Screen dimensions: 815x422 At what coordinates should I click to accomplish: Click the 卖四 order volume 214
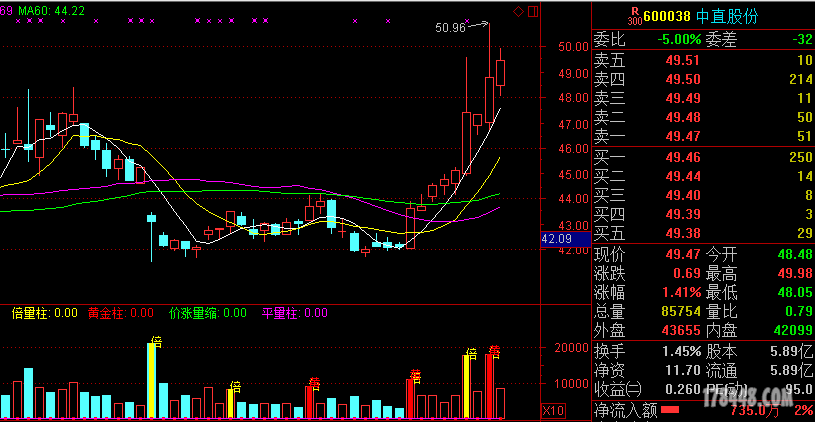(800, 80)
